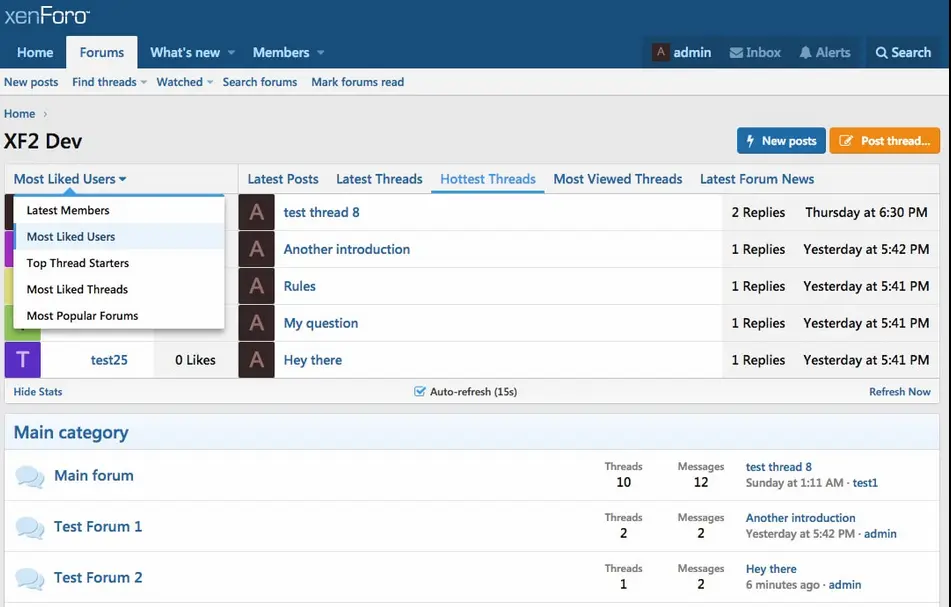Click the admin avatar in the navigation bar
Image resolution: width=951 pixels, height=607 pixels.
coord(660,52)
